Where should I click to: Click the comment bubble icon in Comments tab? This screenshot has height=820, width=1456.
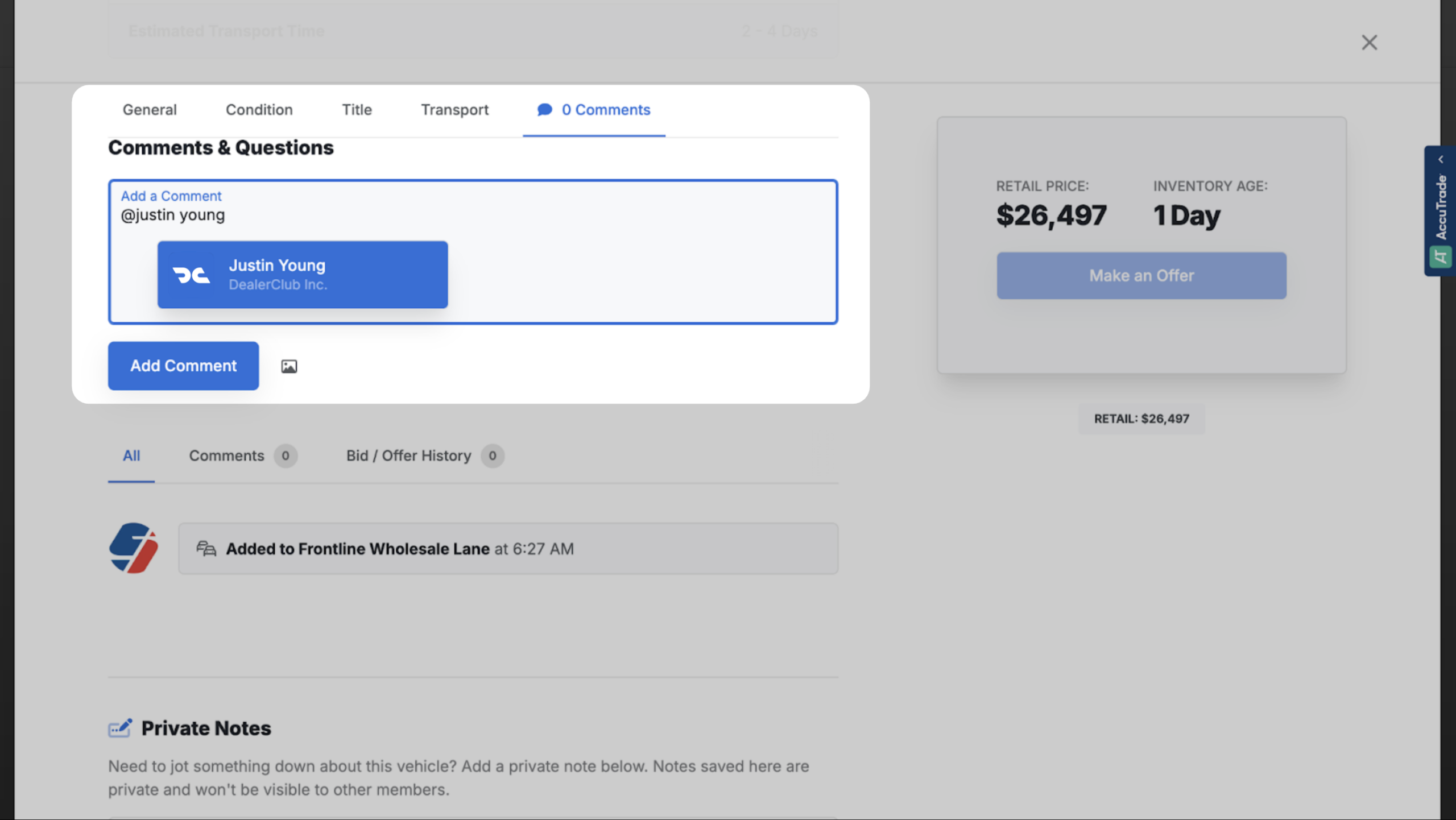[x=544, y=109]
